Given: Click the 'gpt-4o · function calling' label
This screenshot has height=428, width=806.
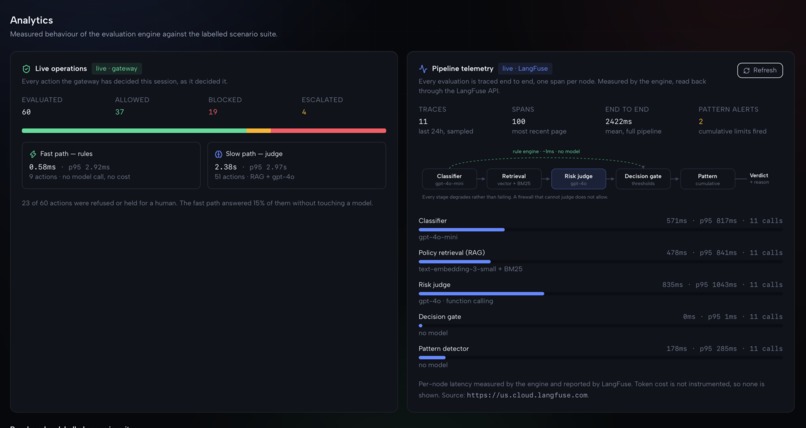Looking at the screenshot, I should coord(455,301).
